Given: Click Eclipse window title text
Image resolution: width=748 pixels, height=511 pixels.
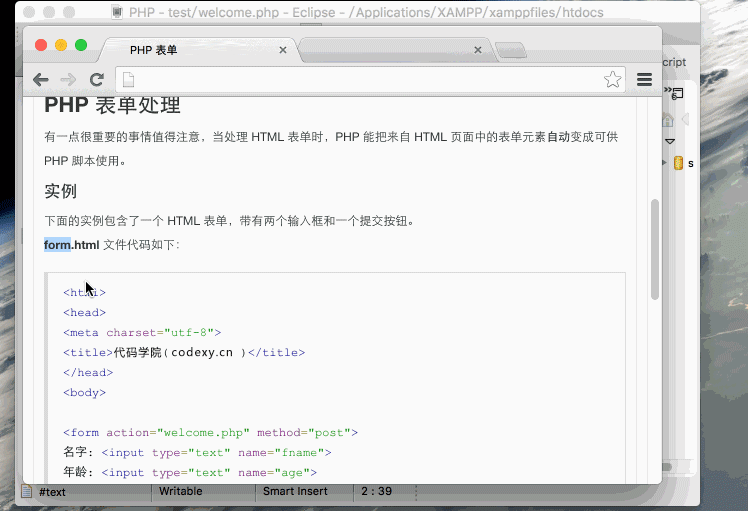Looking at the screenshot, I should (366, 12).
